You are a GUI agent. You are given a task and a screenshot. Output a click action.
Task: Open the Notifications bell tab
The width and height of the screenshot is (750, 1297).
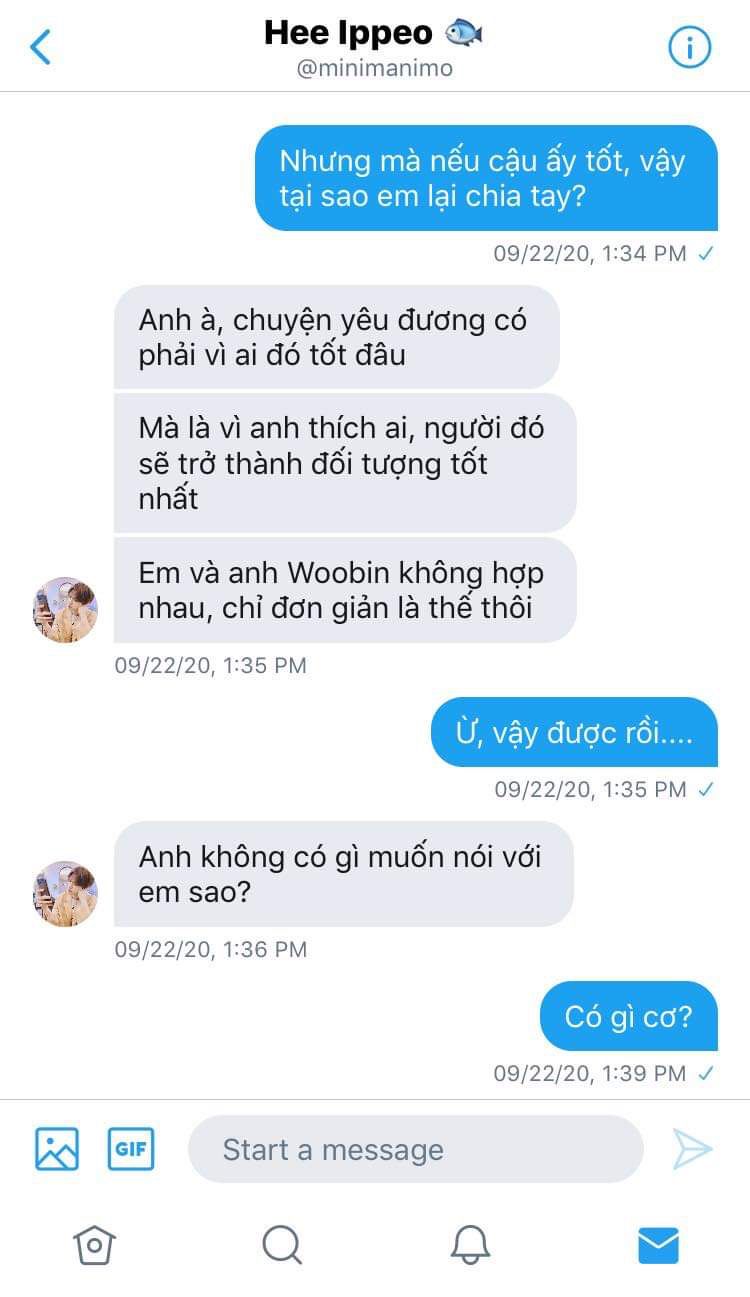click(x=470, y=1245)
